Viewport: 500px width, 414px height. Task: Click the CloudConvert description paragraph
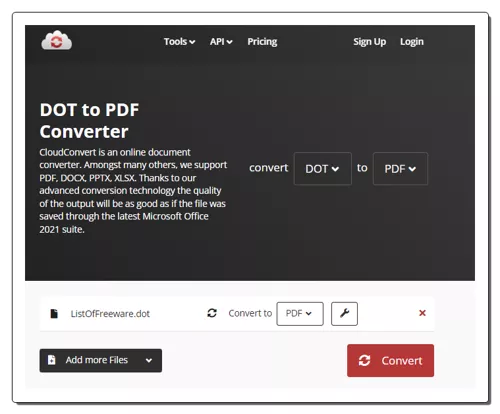[x=133, y=191]
